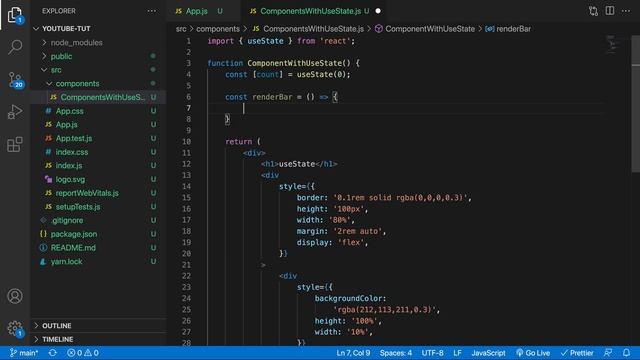Change indentation Spaces: 4

[396, 353]
